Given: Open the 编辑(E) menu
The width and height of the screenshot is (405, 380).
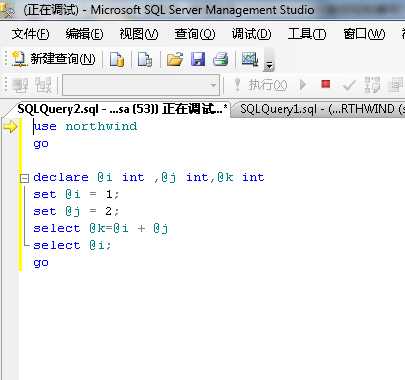Looking at the screenshot, I should click(x=84, y=34).
